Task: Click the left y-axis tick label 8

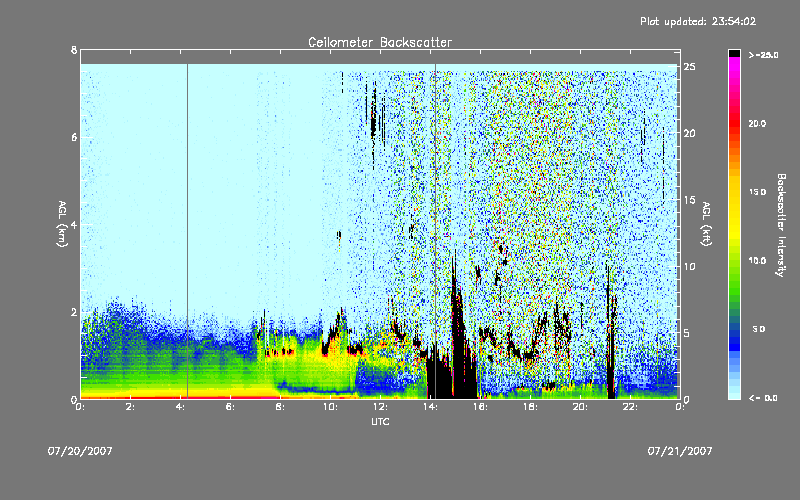Action: 74,50
